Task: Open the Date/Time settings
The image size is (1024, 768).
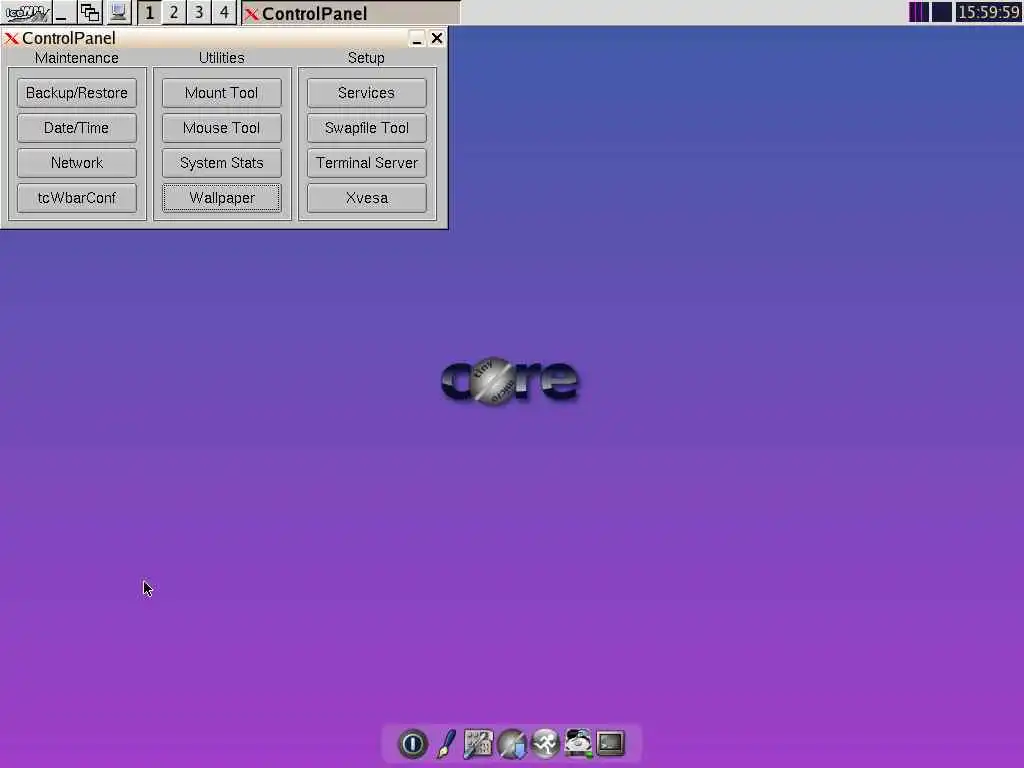Action: click(76, 128)
